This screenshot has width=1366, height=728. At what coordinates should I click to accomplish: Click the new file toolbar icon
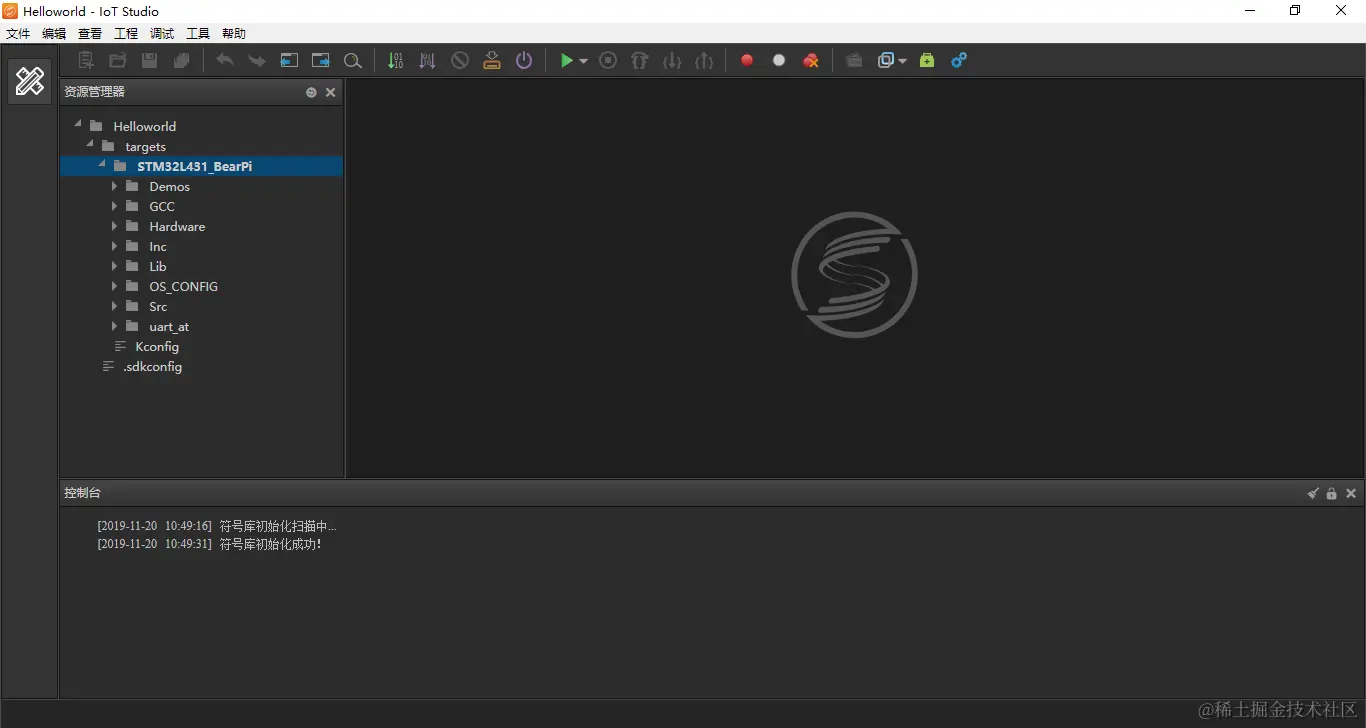coord(86,60)
